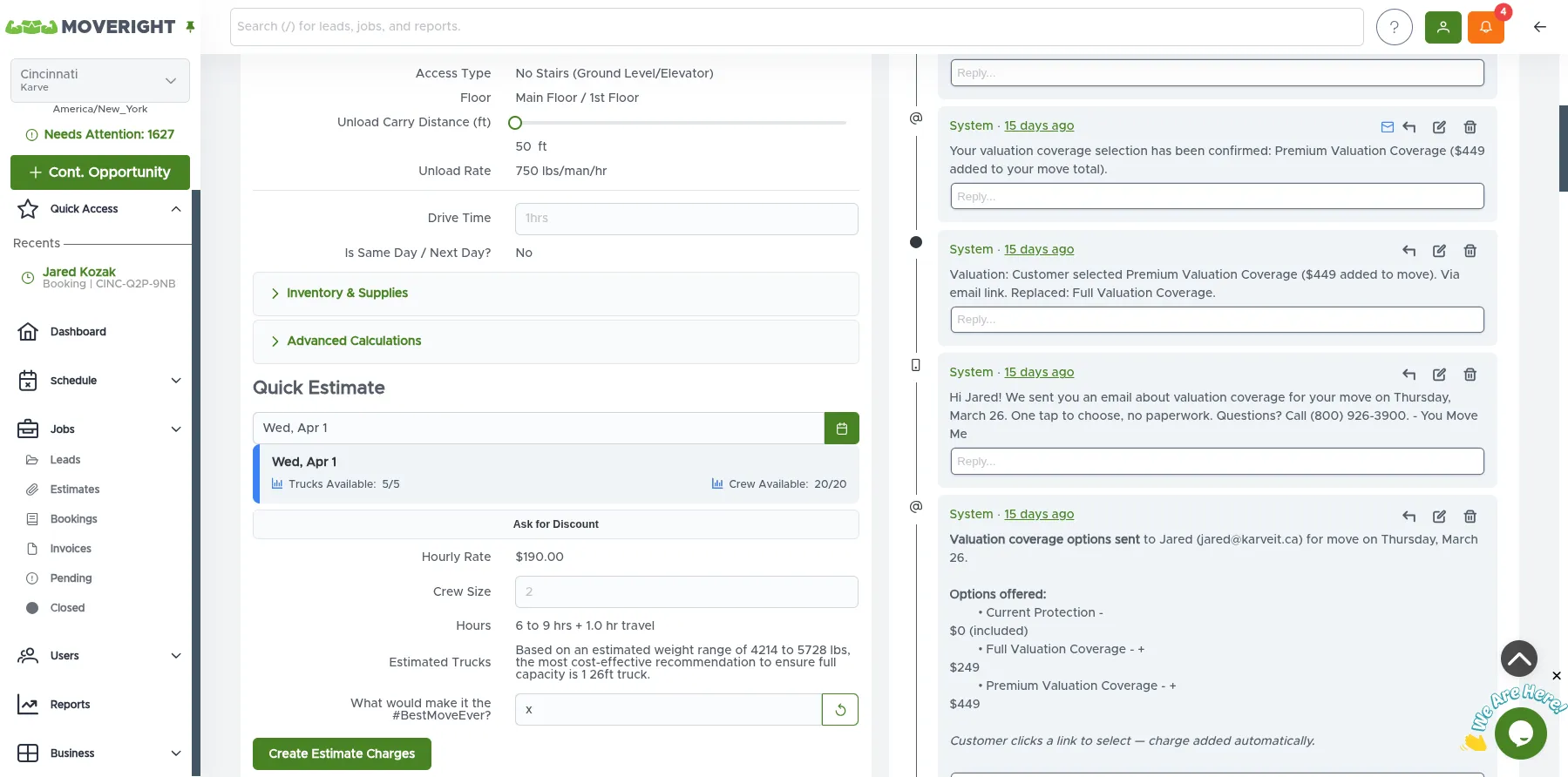This screenshot has height=777, width=1568.
Task: Delete the valuation coverage confirmed message
Action: (x=1470, y=127)
